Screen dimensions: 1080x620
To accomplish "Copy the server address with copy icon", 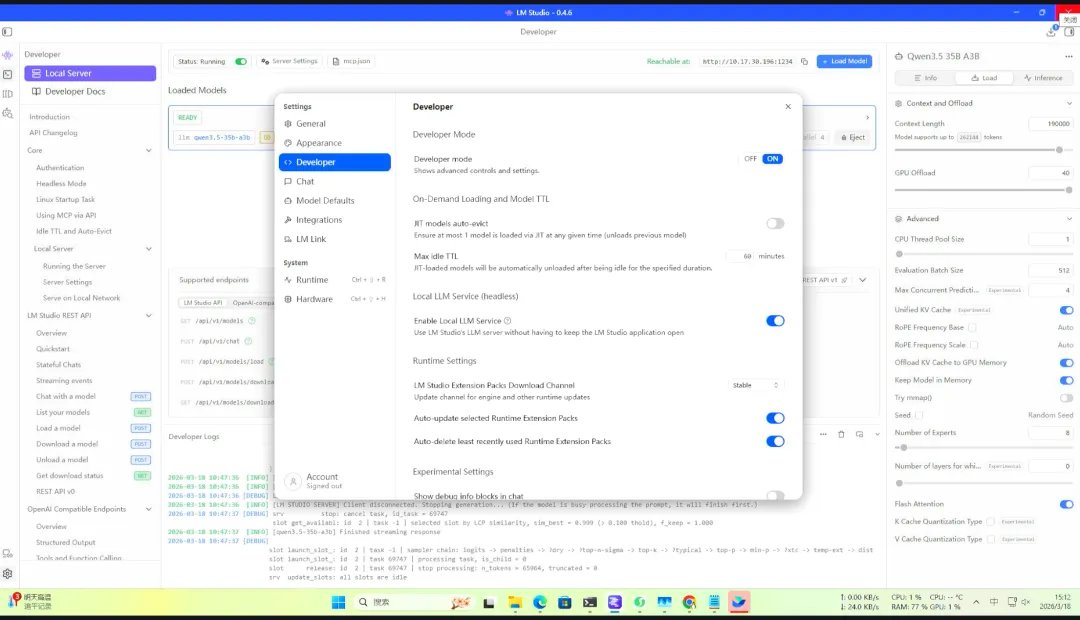I will click(x=804, y=61).
